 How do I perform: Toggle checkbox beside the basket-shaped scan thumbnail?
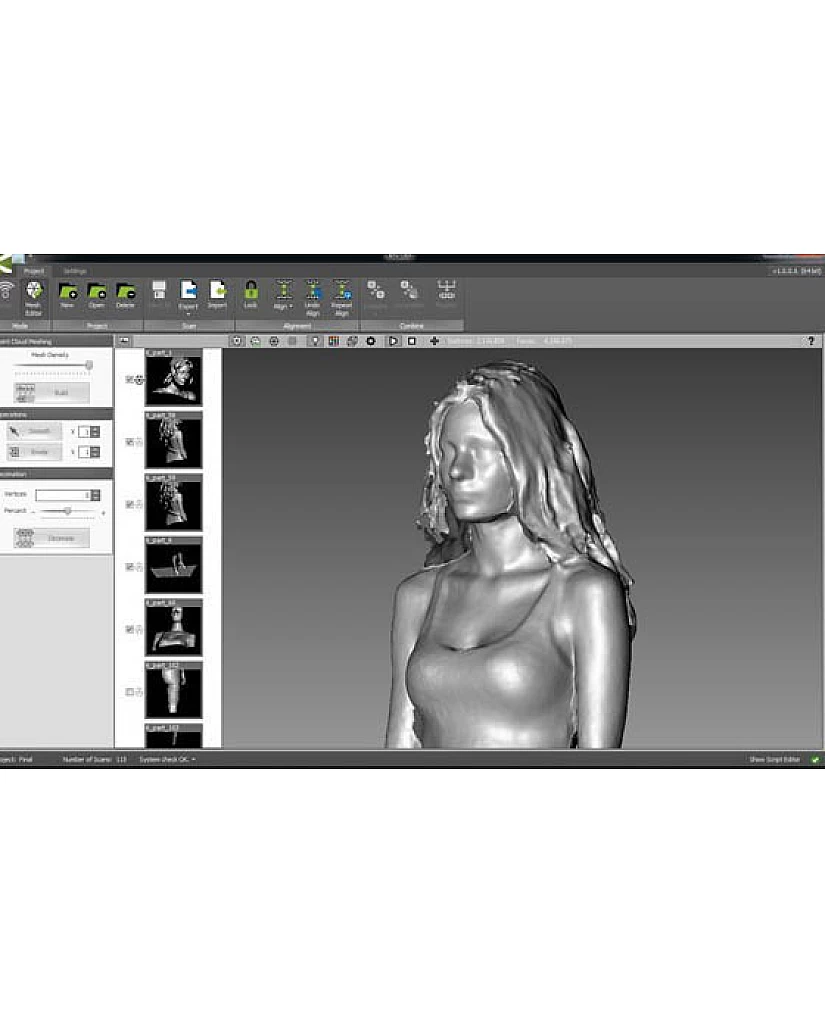point(129,566)
